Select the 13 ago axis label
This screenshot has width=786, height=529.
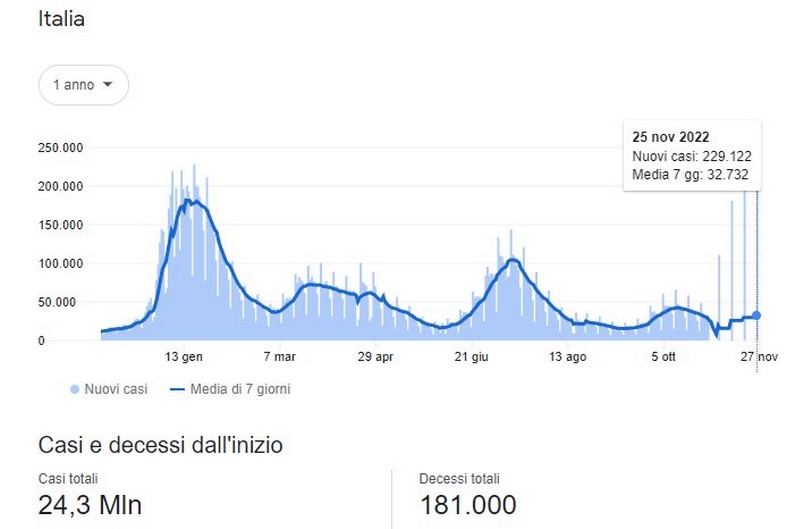tap(568, 357)
